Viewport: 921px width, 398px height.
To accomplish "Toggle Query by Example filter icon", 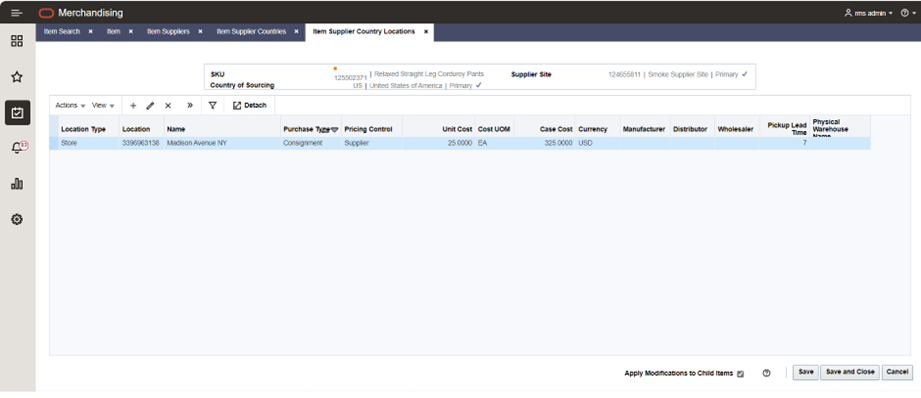I will click(213, 106).
